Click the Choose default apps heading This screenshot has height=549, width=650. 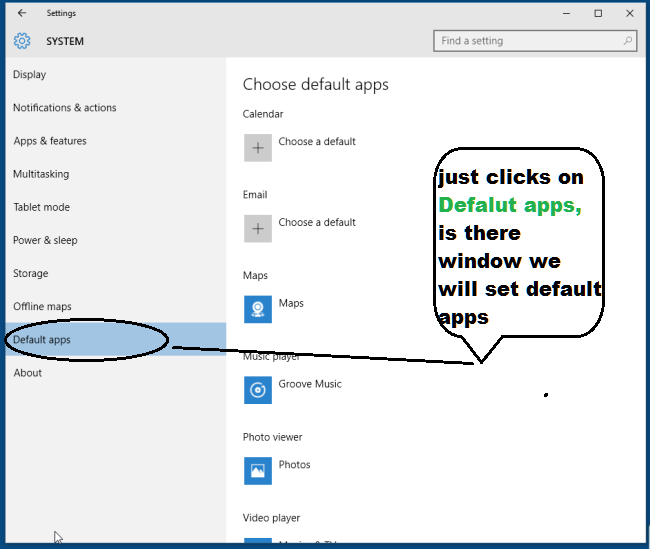[x=315, y=85]
